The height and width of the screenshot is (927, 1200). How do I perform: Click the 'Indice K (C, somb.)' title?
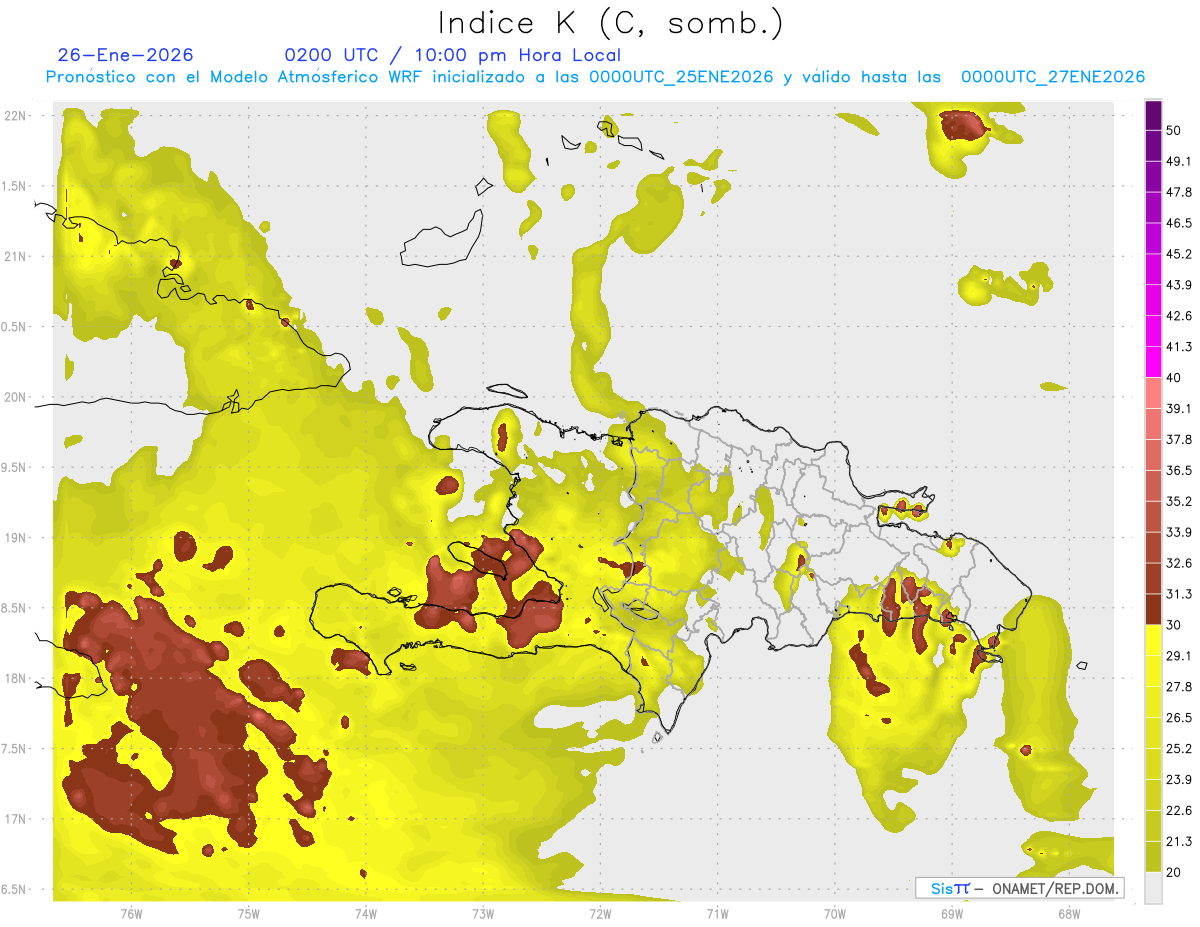tap(610, 23)
